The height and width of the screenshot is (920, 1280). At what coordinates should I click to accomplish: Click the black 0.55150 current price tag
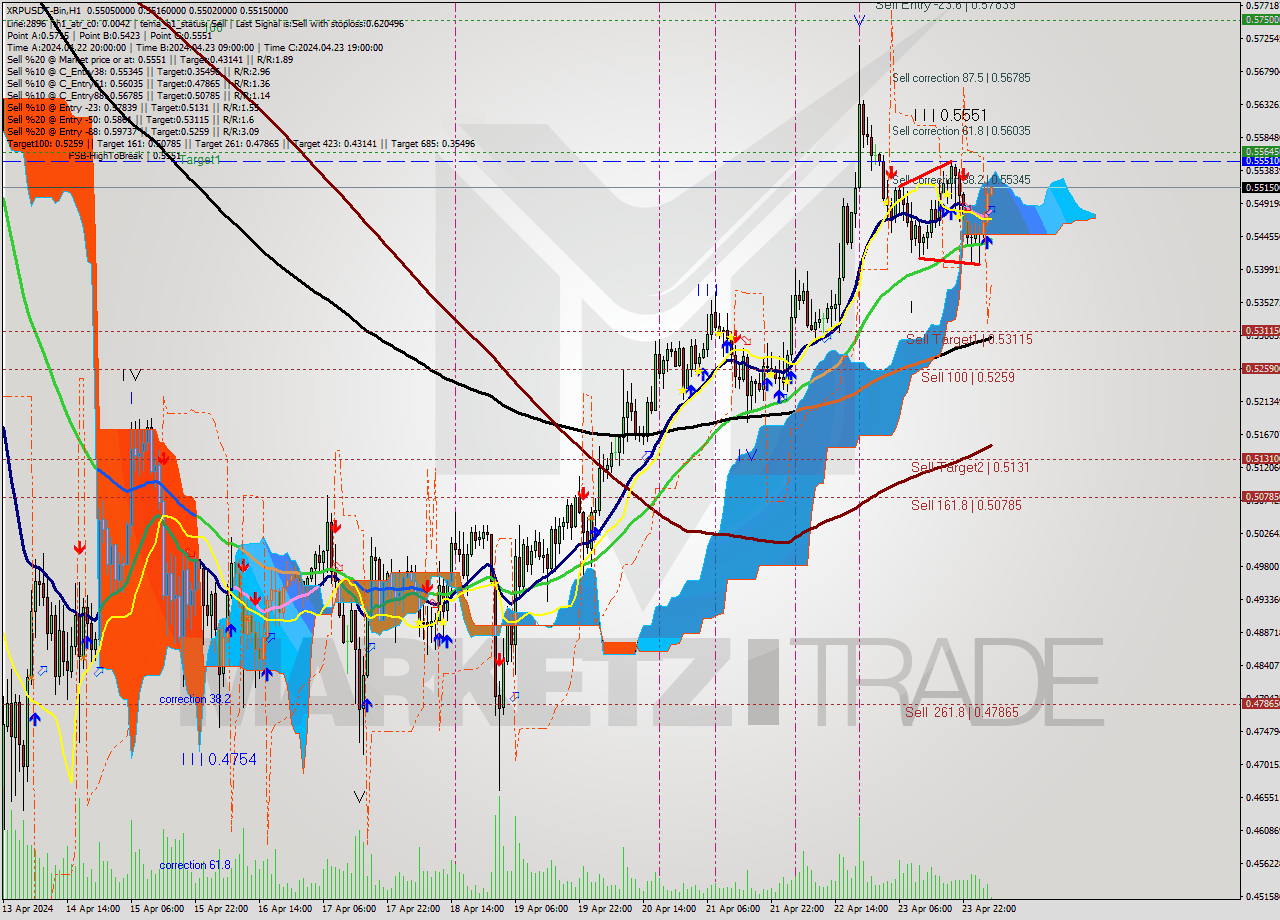click(1260, 187)
